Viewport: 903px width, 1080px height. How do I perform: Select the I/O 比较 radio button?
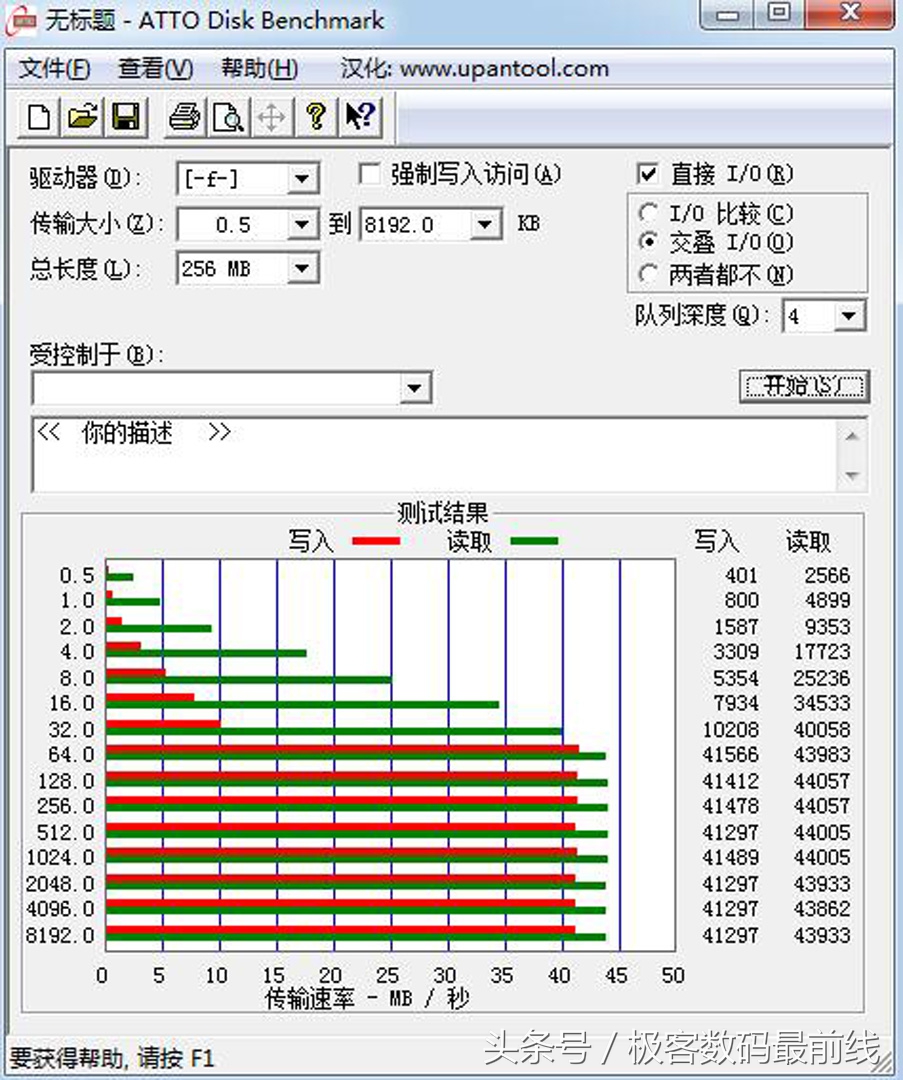click(649, 213)
